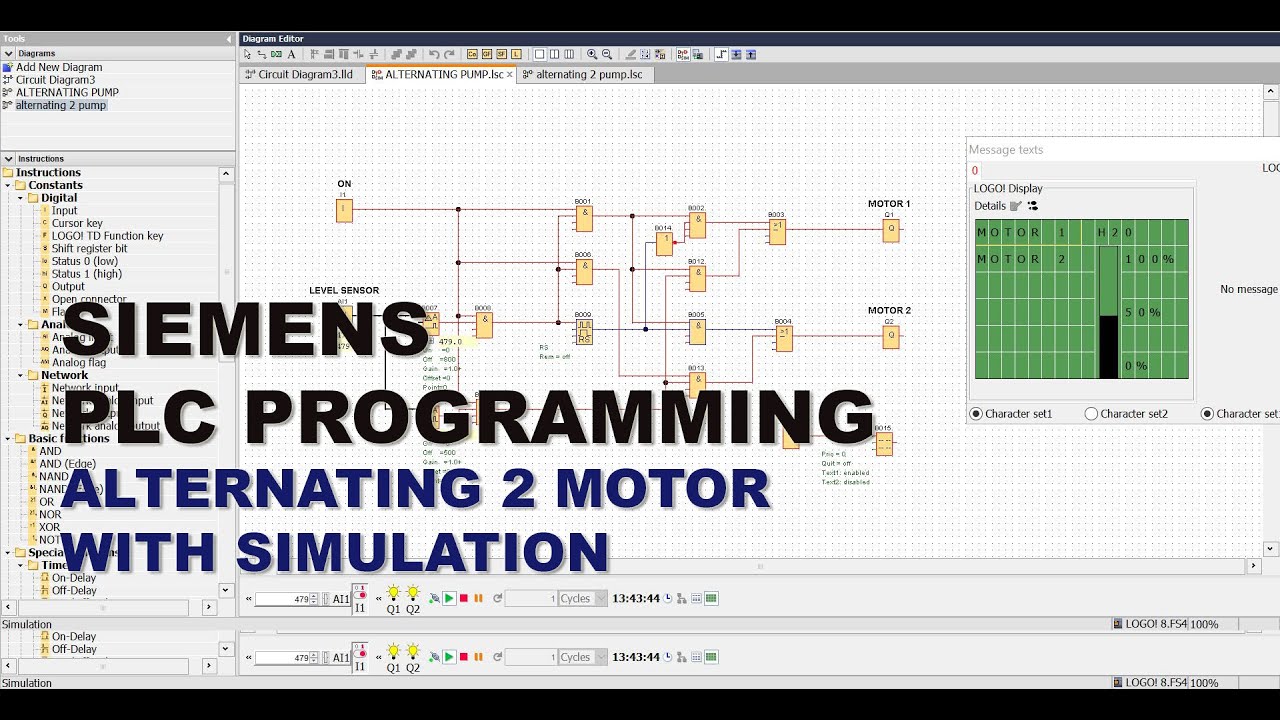
Task: Collapse the Diagrams panel section
Action: coord(8,53)
